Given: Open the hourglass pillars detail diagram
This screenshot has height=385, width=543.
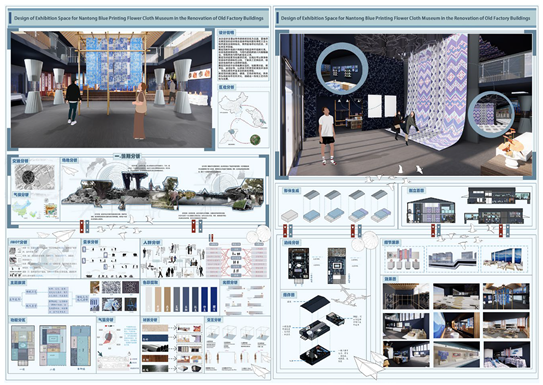Looking at the screenshot, I should (x=404, y=259).
